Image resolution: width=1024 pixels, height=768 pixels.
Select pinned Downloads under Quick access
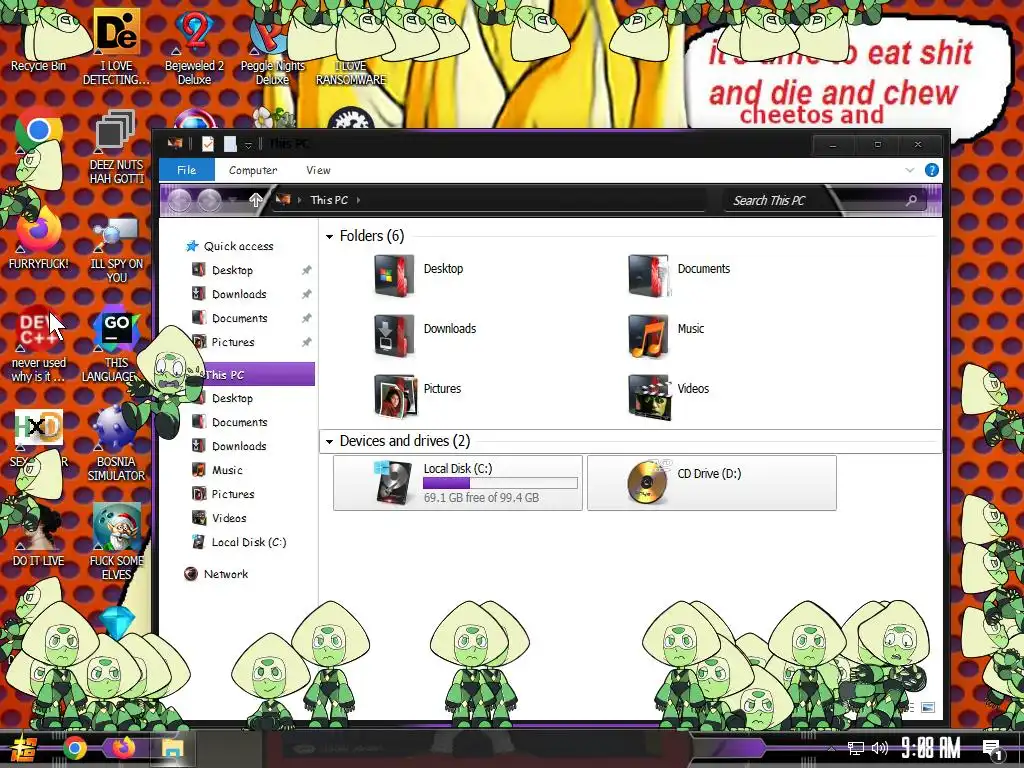[x=239, y=295]
